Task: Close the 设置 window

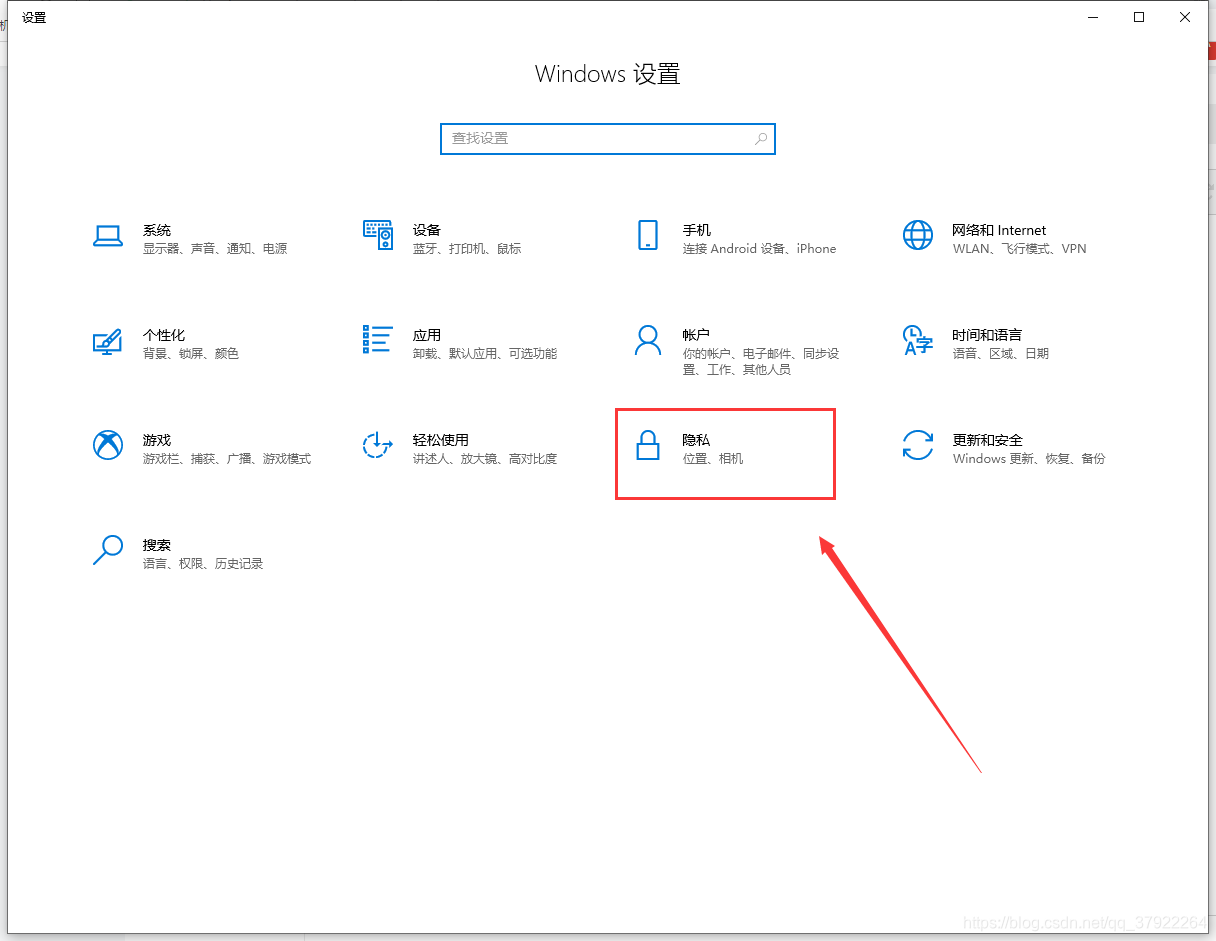Action: click(x=1185, y=17)
